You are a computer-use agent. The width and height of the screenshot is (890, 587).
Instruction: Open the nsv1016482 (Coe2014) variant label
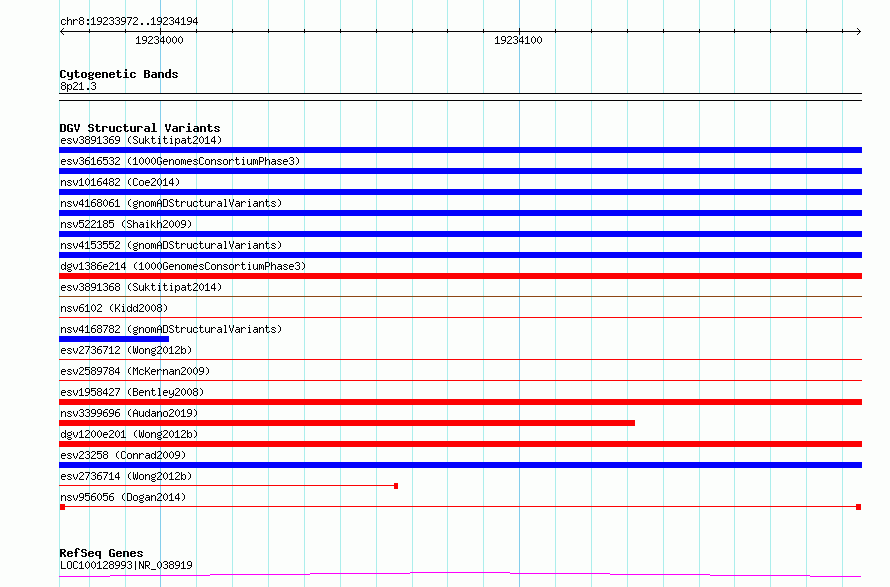point(120,182)
